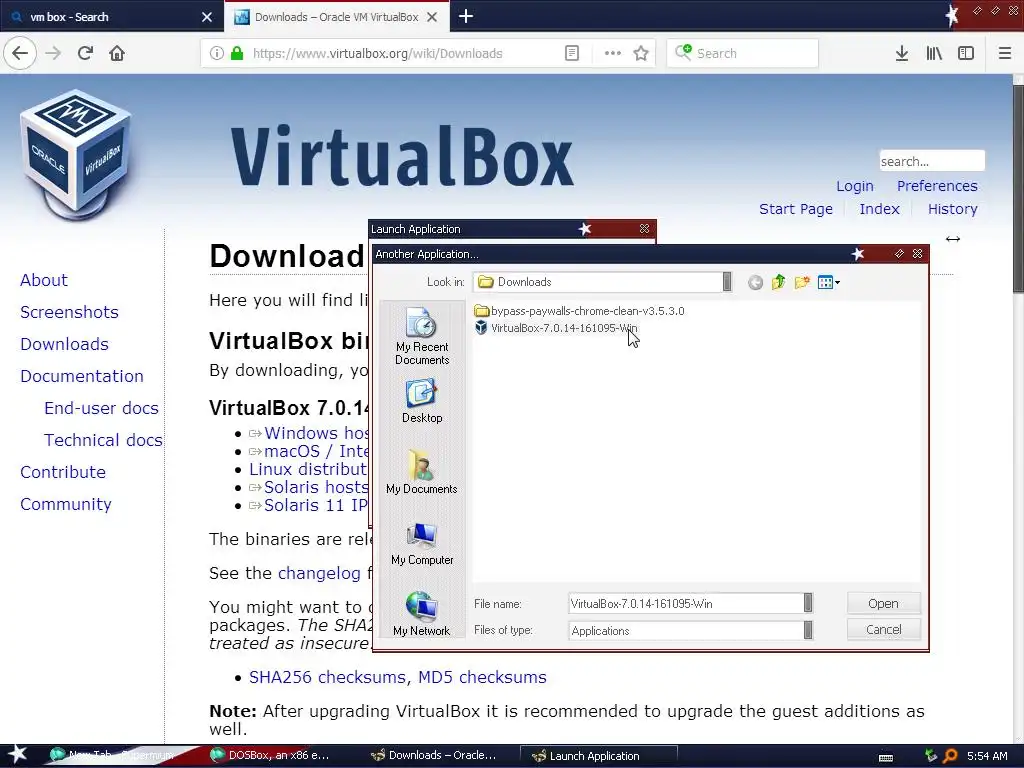Open the site information icon in address bar
The width and height of the screenshot is (1024, 768).
[x=216, y=53]
